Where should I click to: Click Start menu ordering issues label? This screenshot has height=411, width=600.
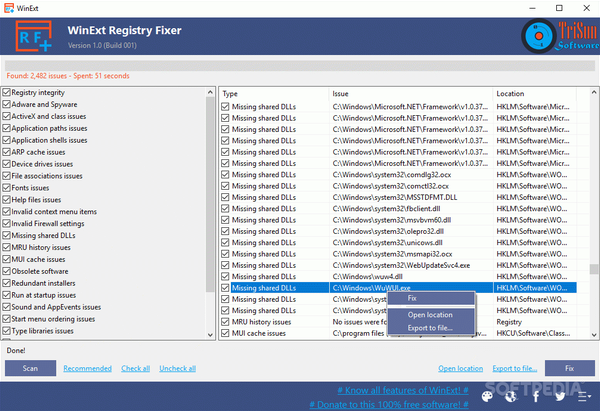53,319
